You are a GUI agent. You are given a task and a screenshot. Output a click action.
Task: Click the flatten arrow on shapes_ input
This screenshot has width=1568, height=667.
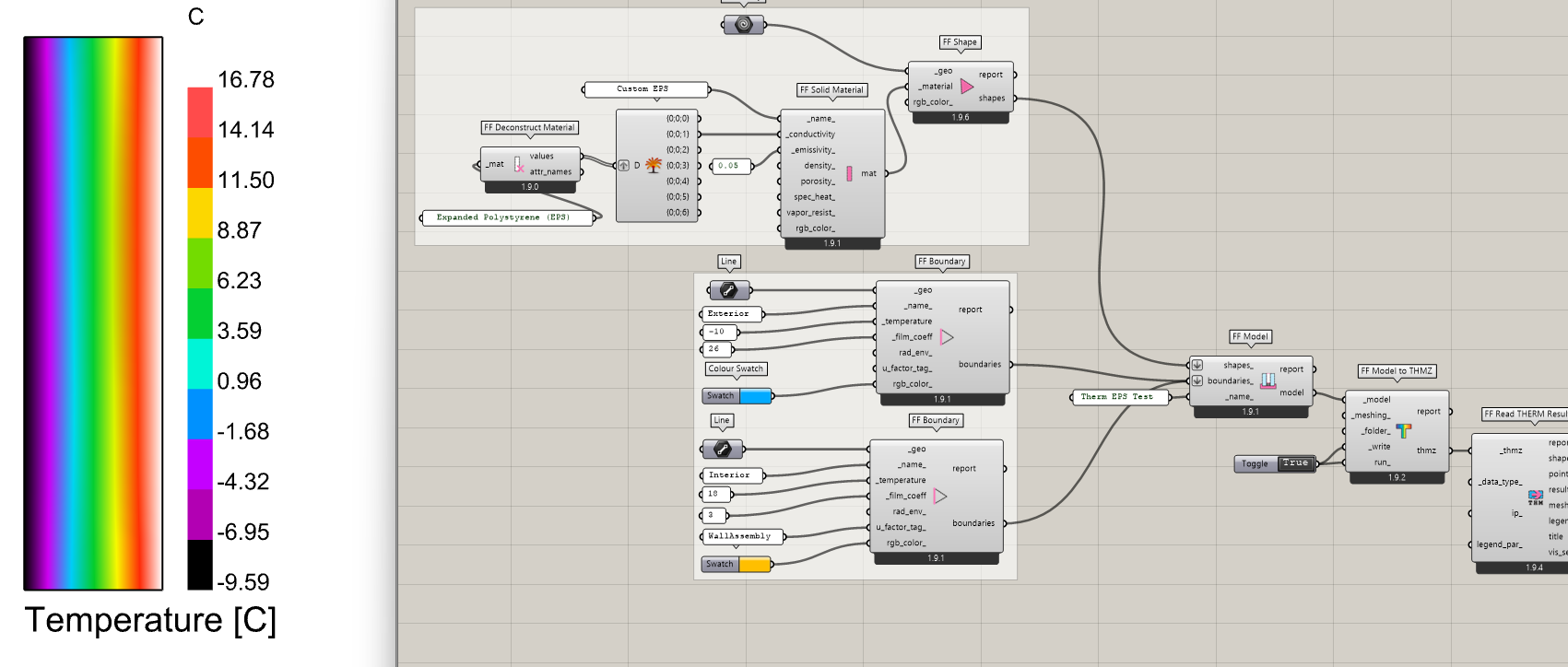(x=1197, y=365)
